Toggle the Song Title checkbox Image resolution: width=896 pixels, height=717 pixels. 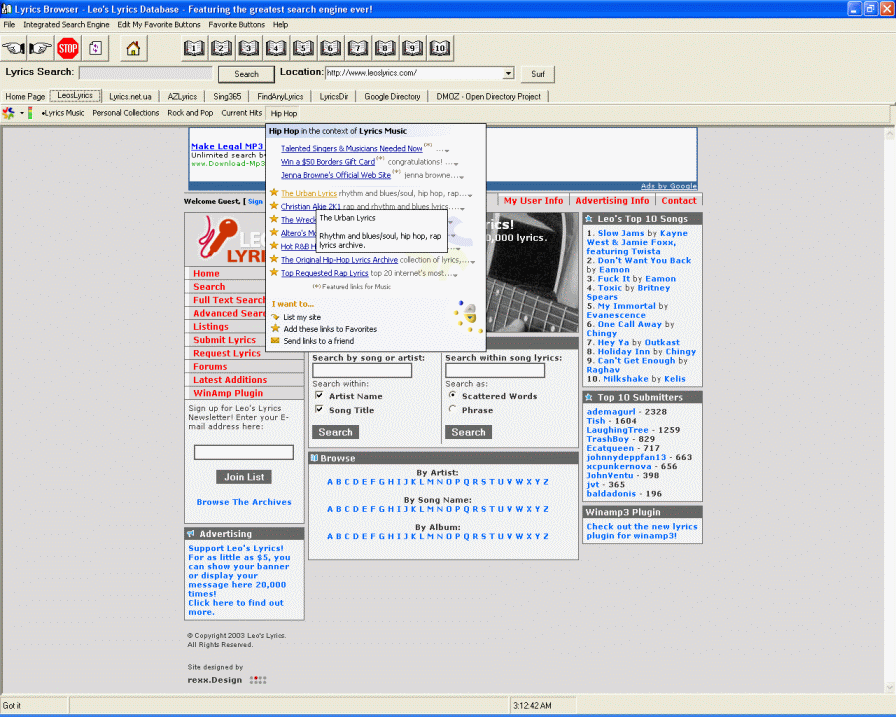point(319,410)
